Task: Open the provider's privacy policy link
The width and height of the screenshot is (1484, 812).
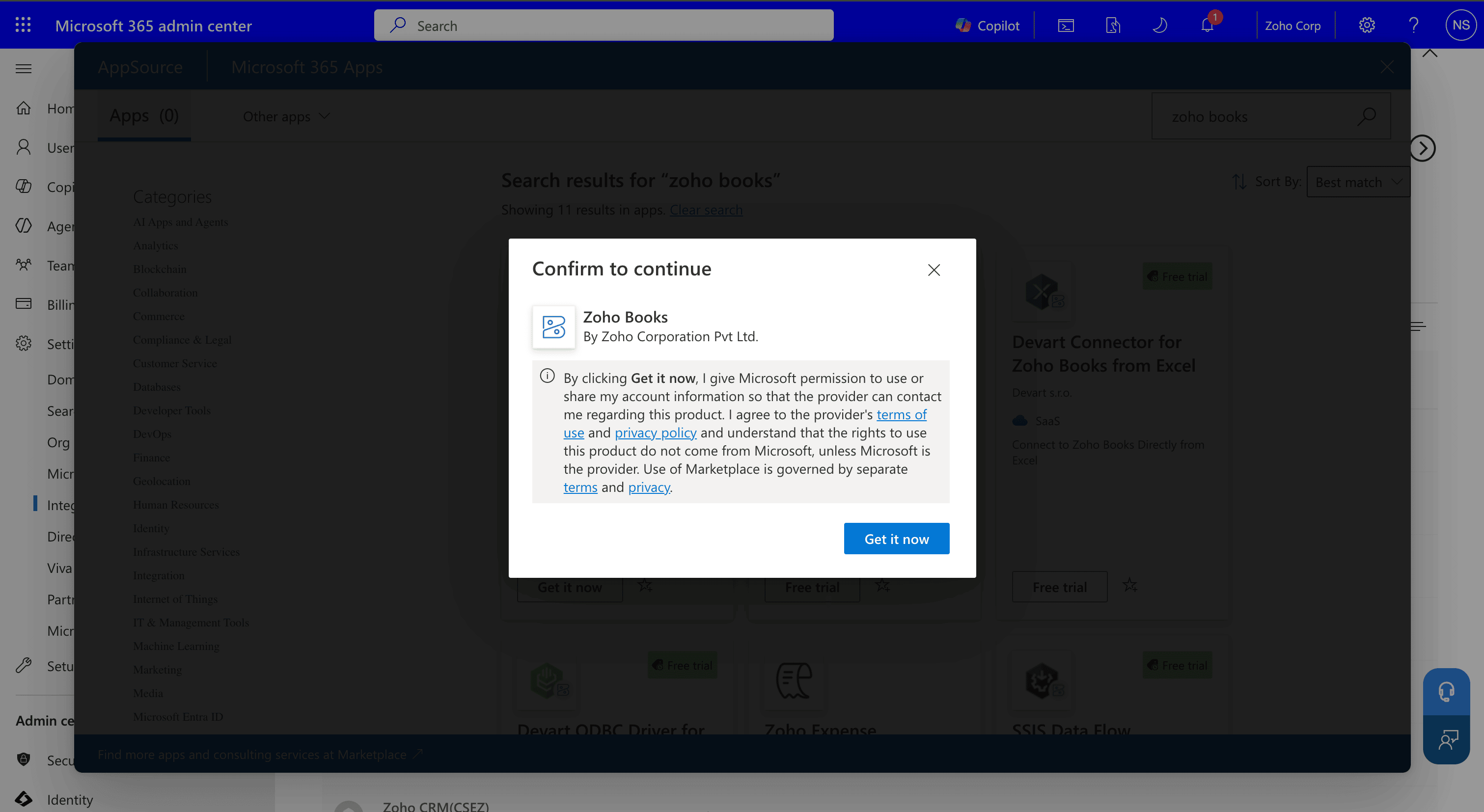Action: pyautogui.click(x=655, y=433)
